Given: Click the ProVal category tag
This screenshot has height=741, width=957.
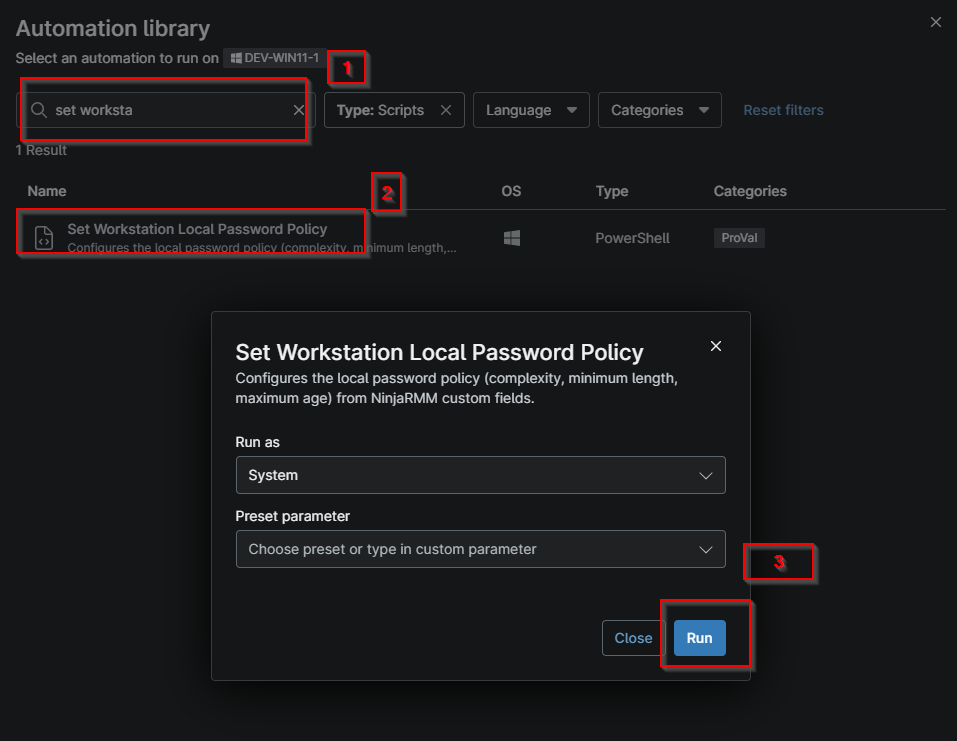Looking at the screenshot, I should pos(739,238).
